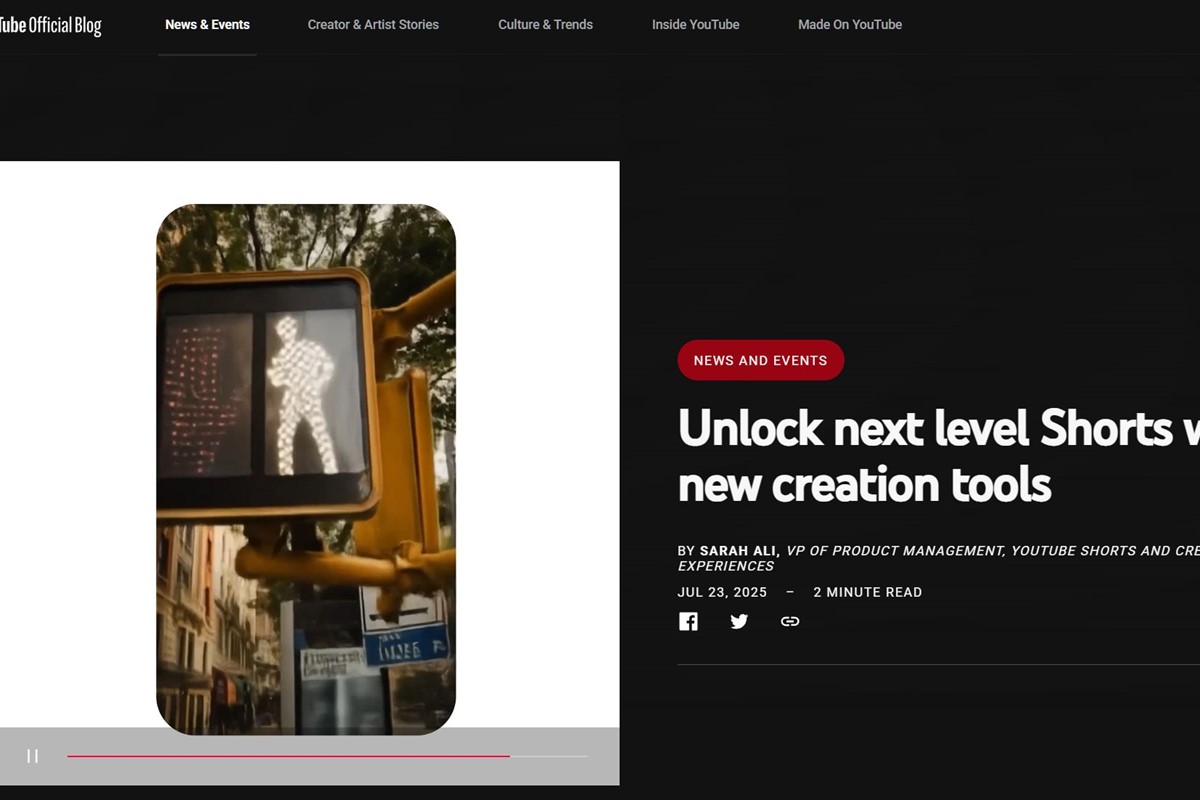Open the Inside YouTube menu item
This screenshot has width=1200, height=800.
[695, 25]
